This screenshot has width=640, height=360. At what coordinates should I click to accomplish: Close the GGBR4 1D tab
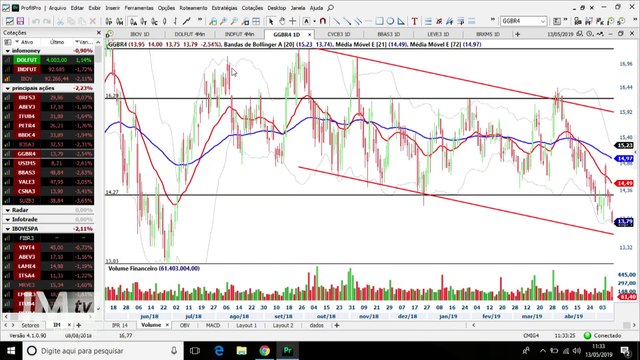click(309, 35)
